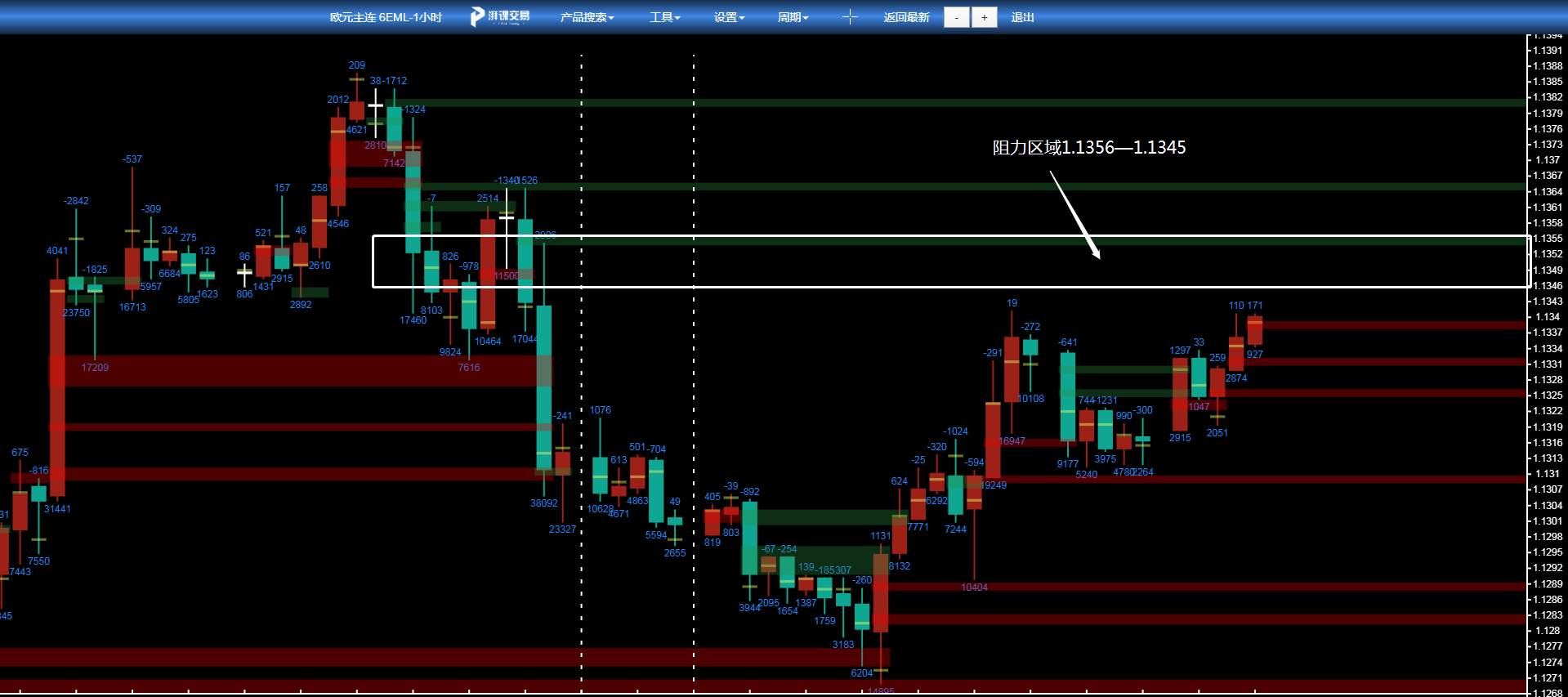Click the 2051 volume label

click(x=1217, y=433)
